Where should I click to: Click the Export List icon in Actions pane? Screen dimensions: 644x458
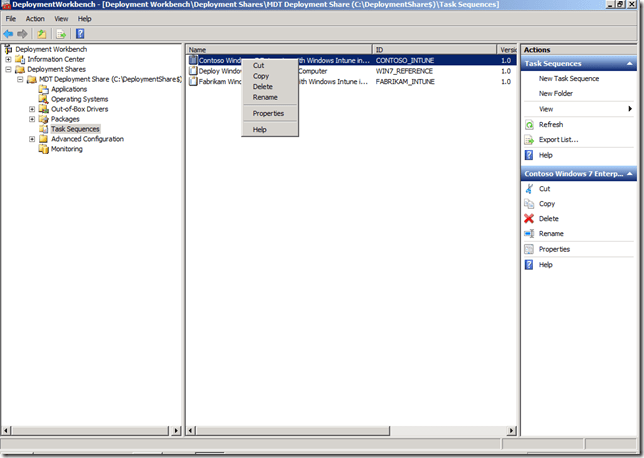coord(529,140)
